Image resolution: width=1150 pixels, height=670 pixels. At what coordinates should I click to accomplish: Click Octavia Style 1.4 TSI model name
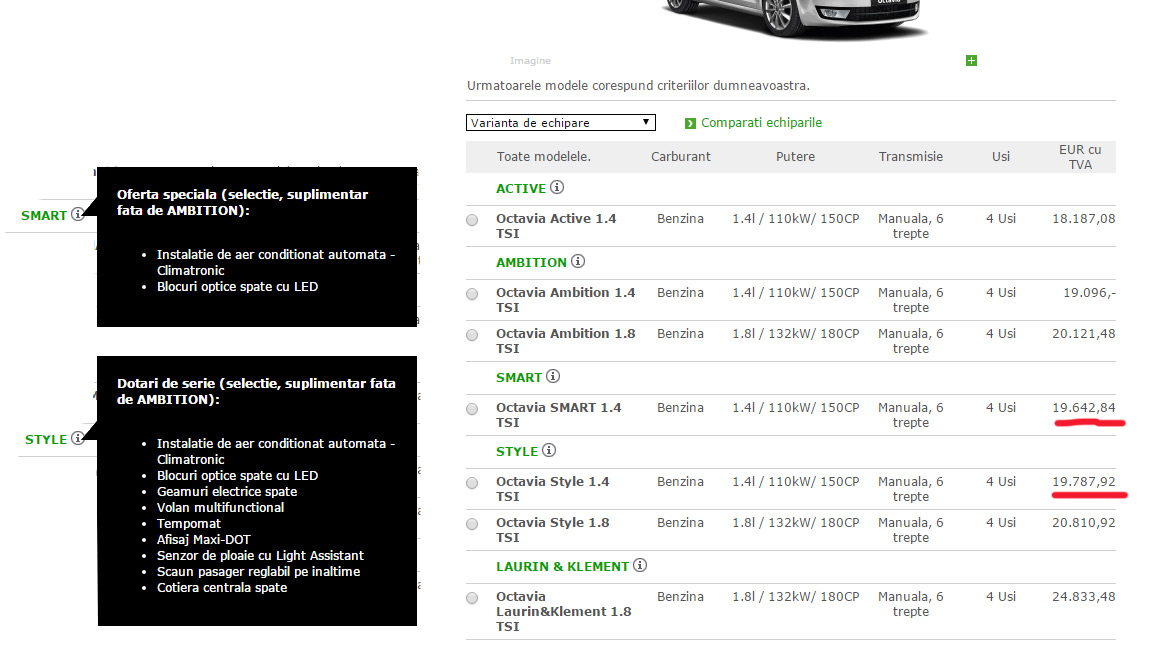(x=553, y=489)
